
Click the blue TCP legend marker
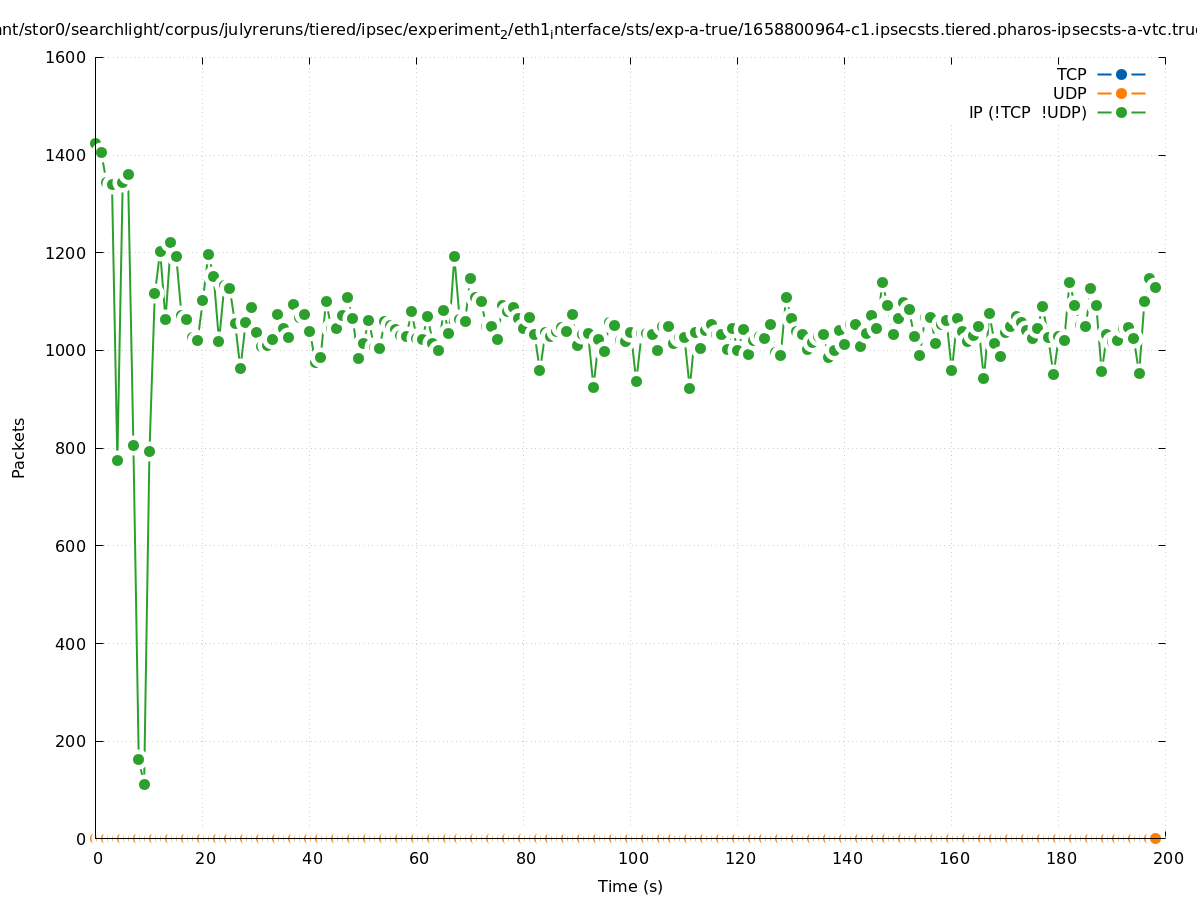(1121, 74)
